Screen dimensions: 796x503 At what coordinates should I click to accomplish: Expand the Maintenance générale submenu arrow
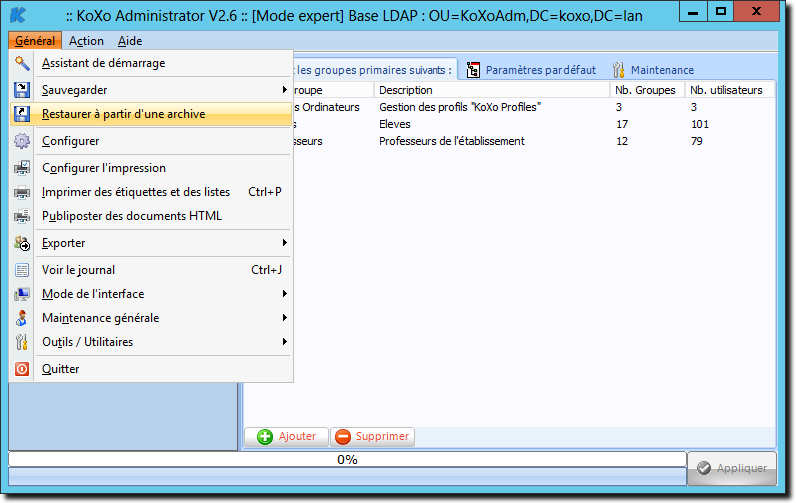pos(285,317)
